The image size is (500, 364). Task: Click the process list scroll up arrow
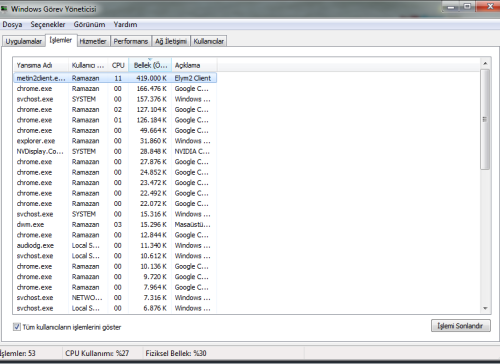point(485,63)
